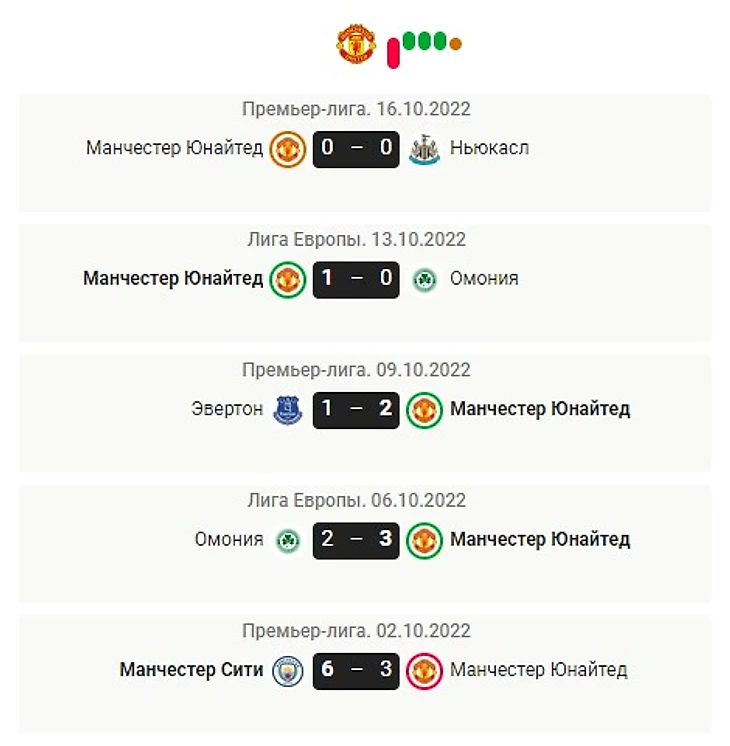This screenshot has height=746, width=730.
Task: Click Omonia crest in the 06.10.2022 match
Action: (x=288, y=539)
